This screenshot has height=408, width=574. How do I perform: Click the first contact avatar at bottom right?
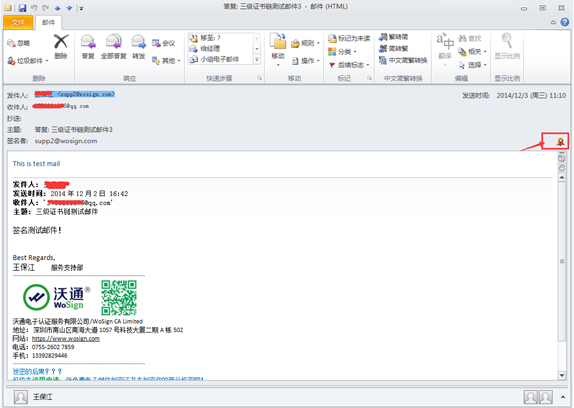pos(530,397)
